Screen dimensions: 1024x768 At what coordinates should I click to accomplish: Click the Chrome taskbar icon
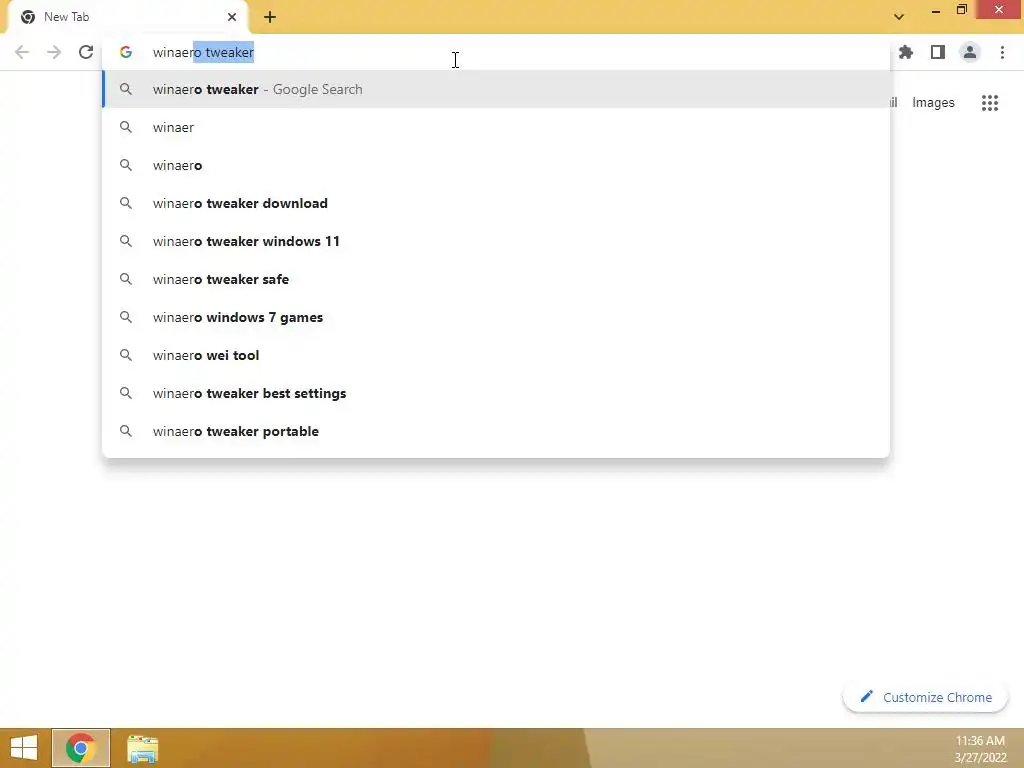(x=80, y=748)
